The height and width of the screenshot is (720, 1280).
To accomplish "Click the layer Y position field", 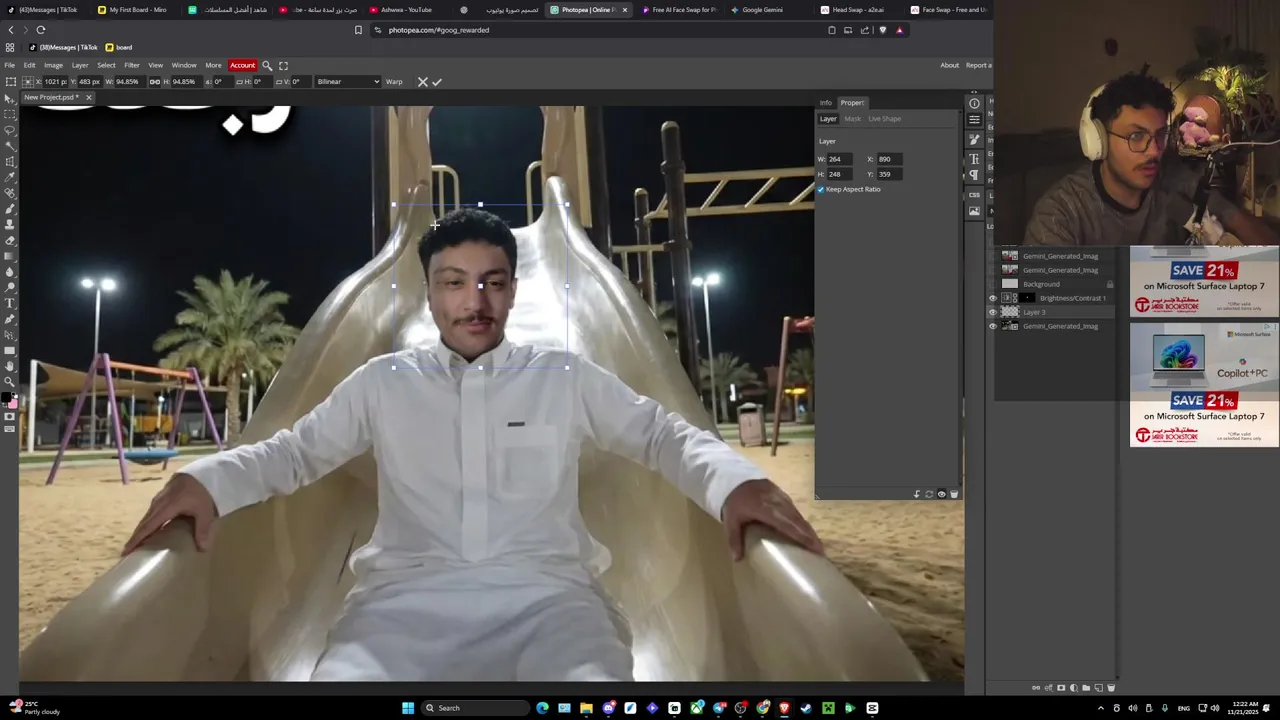I will point(891,174).
